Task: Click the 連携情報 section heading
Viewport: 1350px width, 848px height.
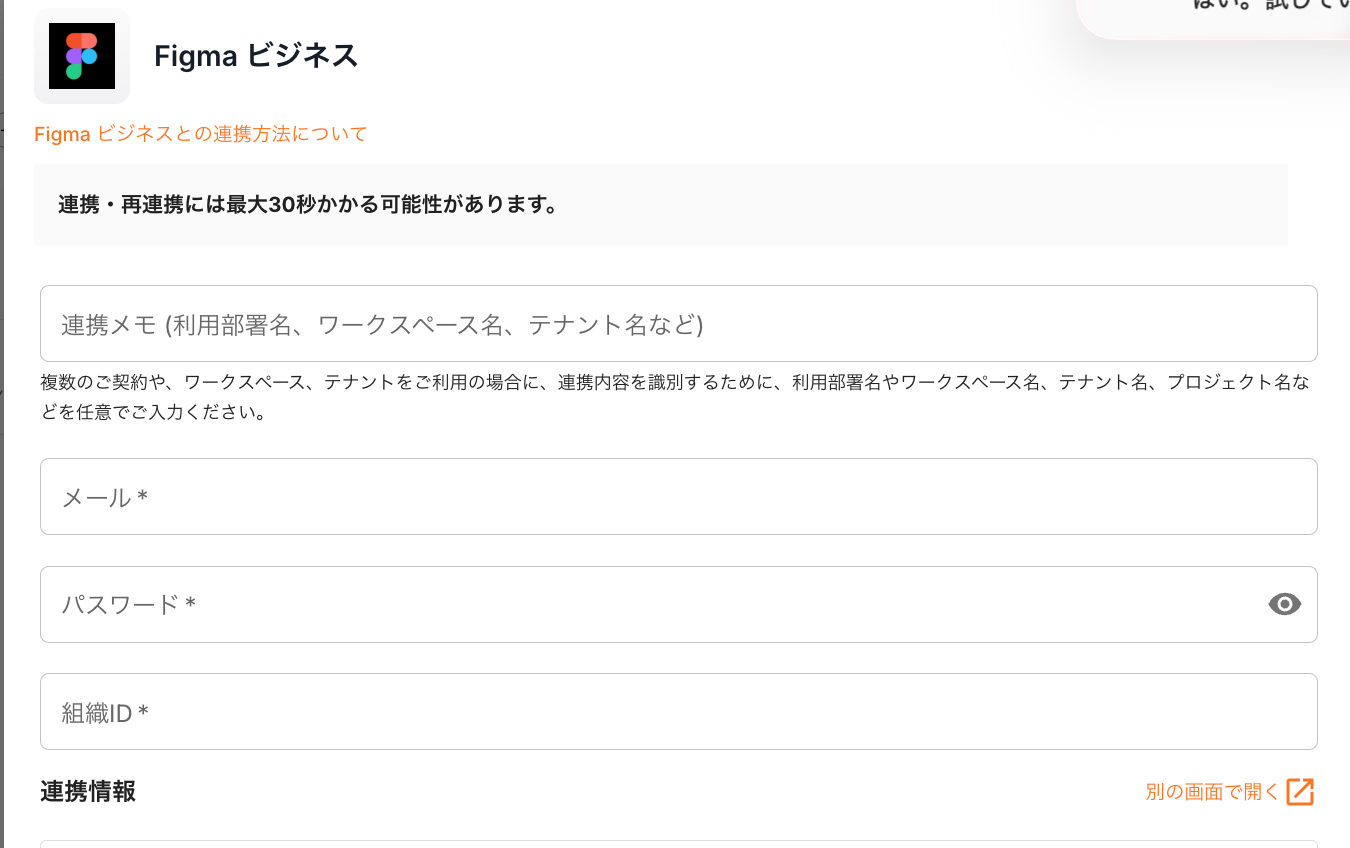Action: [88, 792]
